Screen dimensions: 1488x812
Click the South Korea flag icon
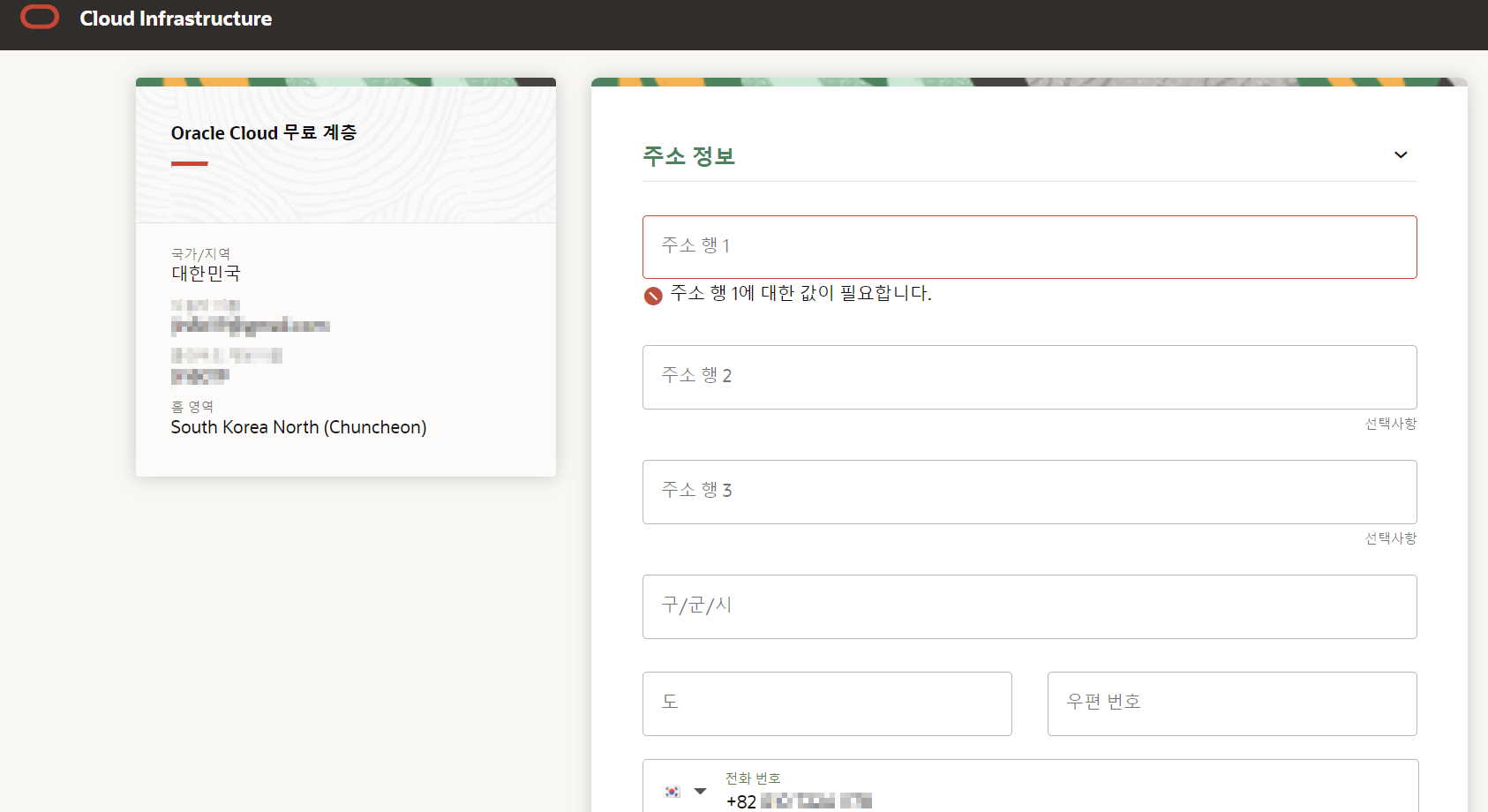pos(673,792)
